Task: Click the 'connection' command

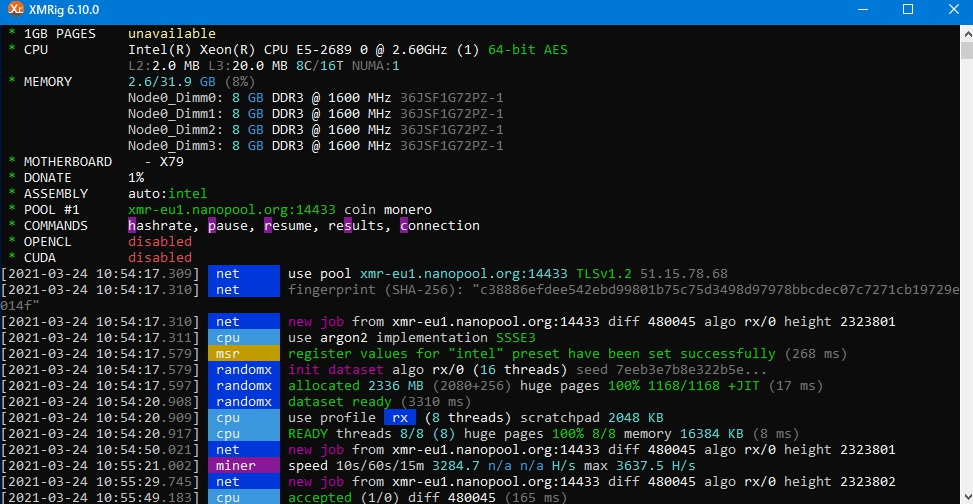Action: click(x=439, y=225)
